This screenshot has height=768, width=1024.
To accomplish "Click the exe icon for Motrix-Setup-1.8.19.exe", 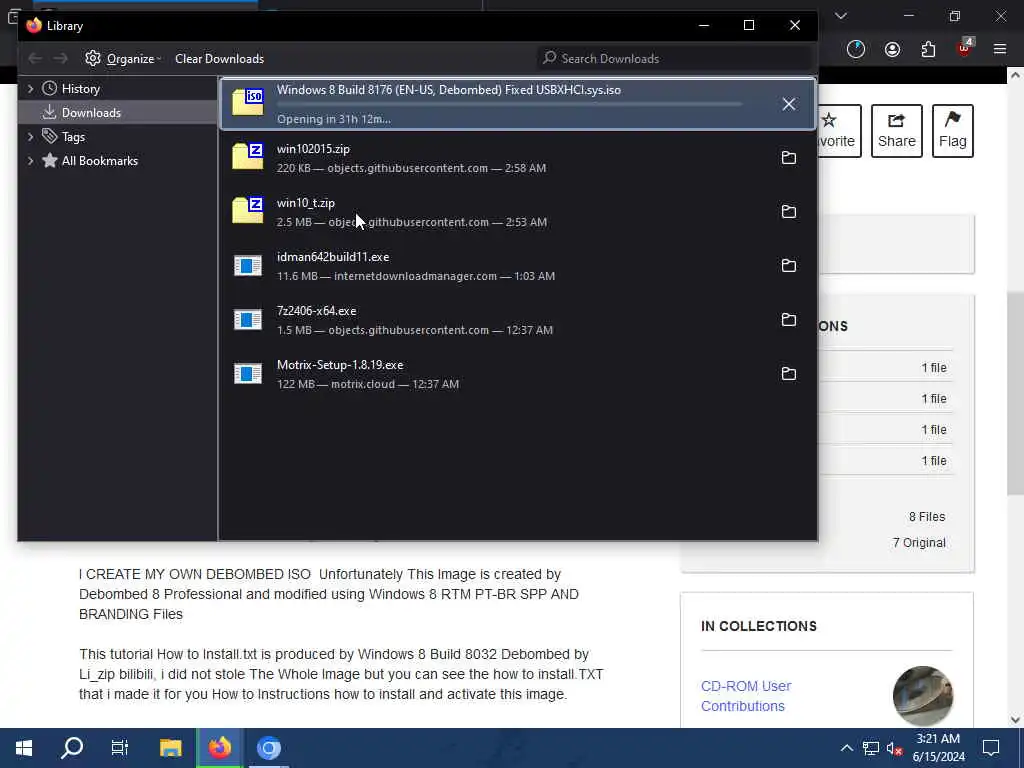I will (x=248, y=374).
